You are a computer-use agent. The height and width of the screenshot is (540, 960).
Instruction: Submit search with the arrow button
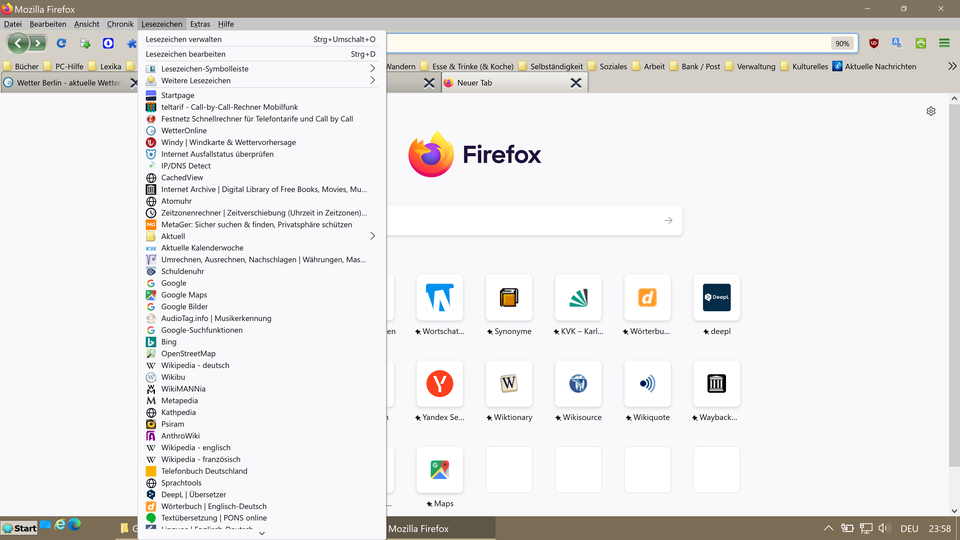click(668, 220)
